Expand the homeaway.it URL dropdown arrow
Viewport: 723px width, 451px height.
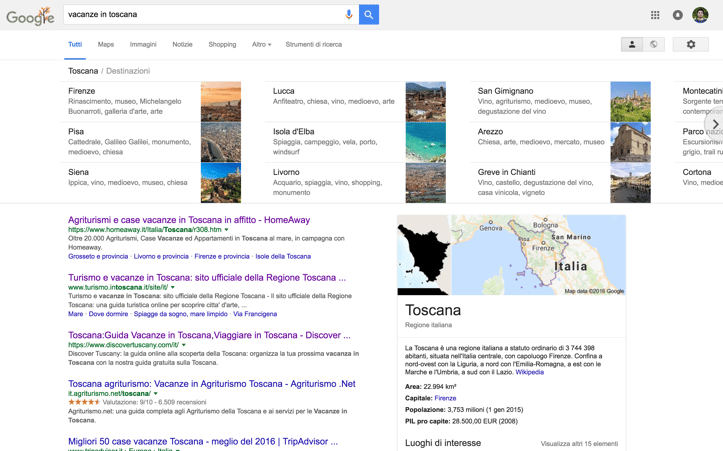[226, 230]
